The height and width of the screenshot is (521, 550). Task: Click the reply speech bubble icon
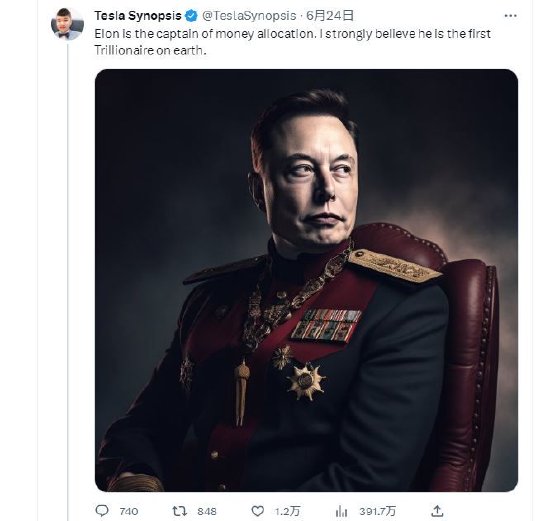coord(102,511)
